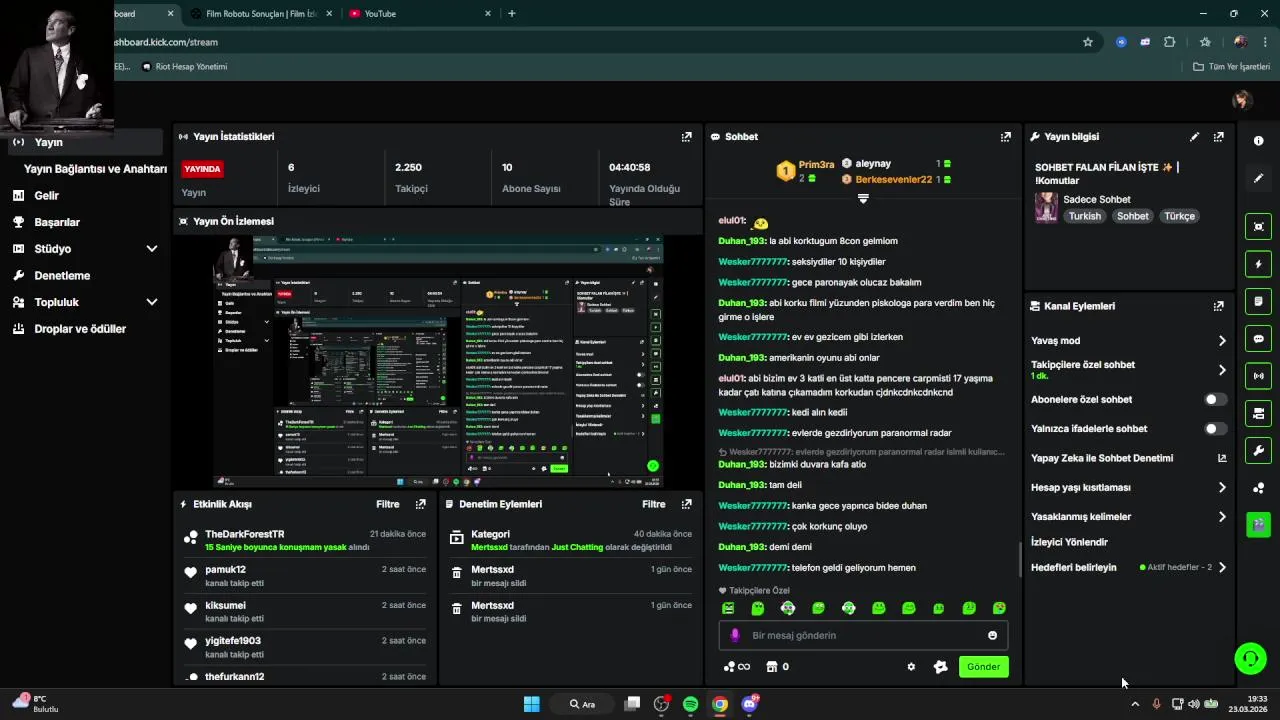Open the Tüm Yer İşaretleri folder

coord(1231,67)
